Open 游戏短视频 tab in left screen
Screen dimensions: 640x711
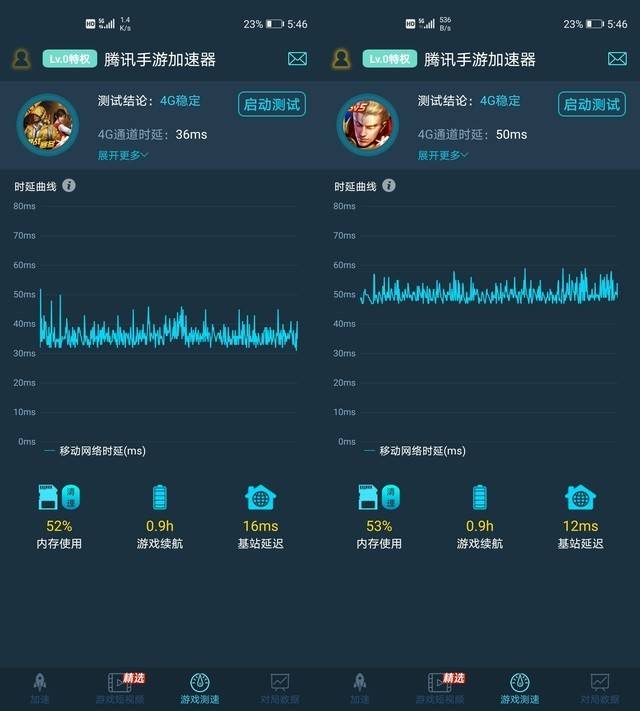point(120,688)
